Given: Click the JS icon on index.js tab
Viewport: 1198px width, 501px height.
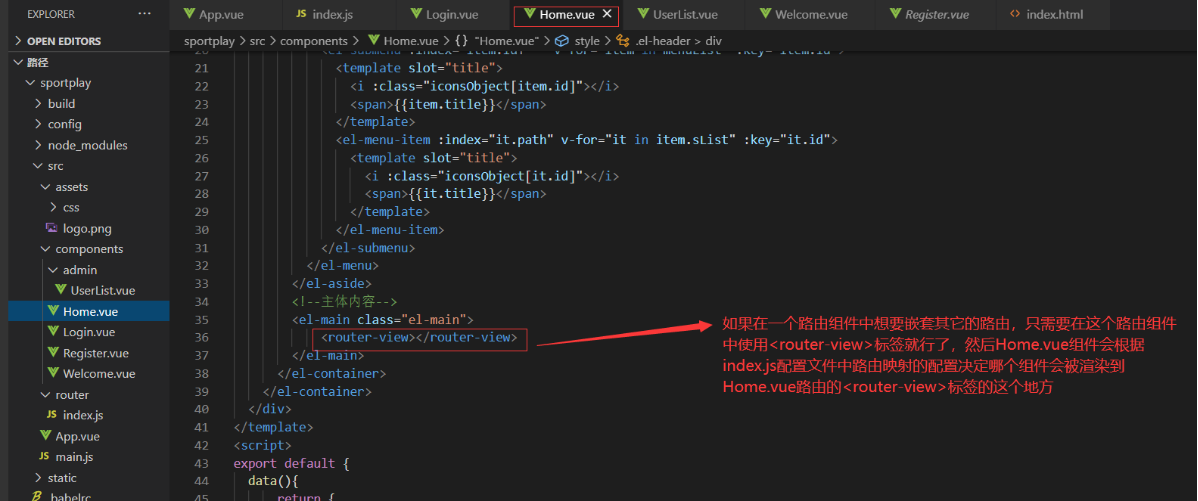Looking at the screenshot, I should click(300, 15).
